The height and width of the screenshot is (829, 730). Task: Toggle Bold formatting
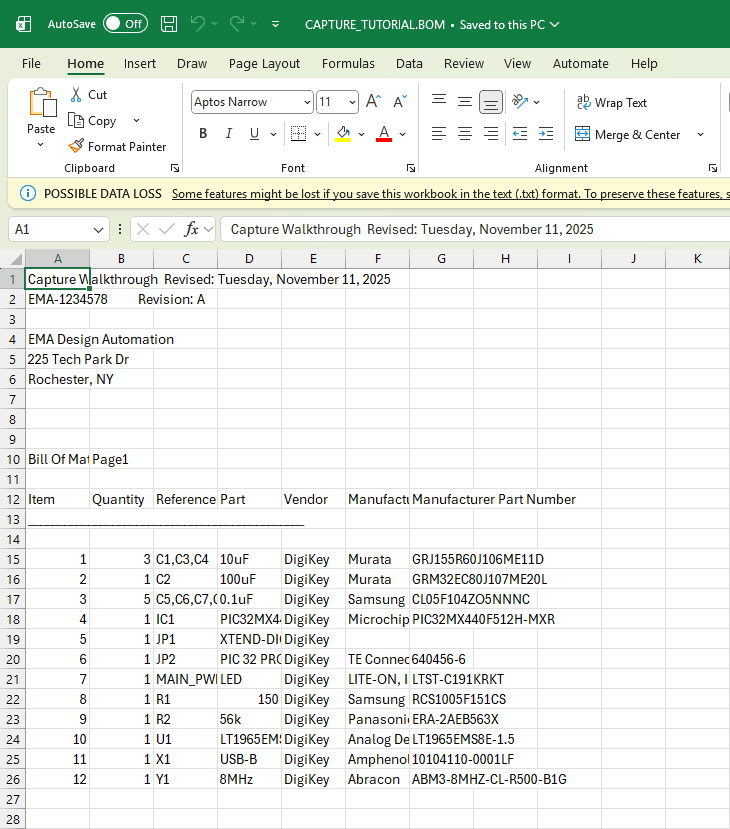coord(203,134)
